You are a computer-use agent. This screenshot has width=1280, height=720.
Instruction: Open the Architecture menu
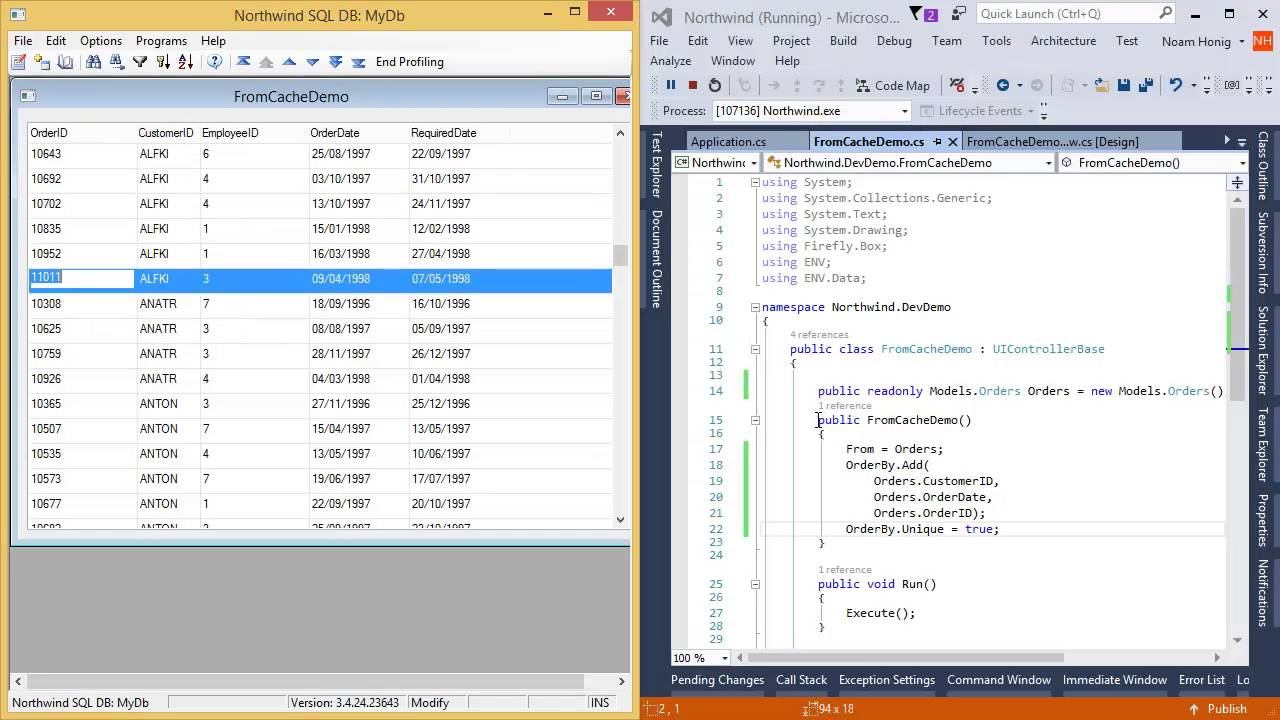(1063, 41)
